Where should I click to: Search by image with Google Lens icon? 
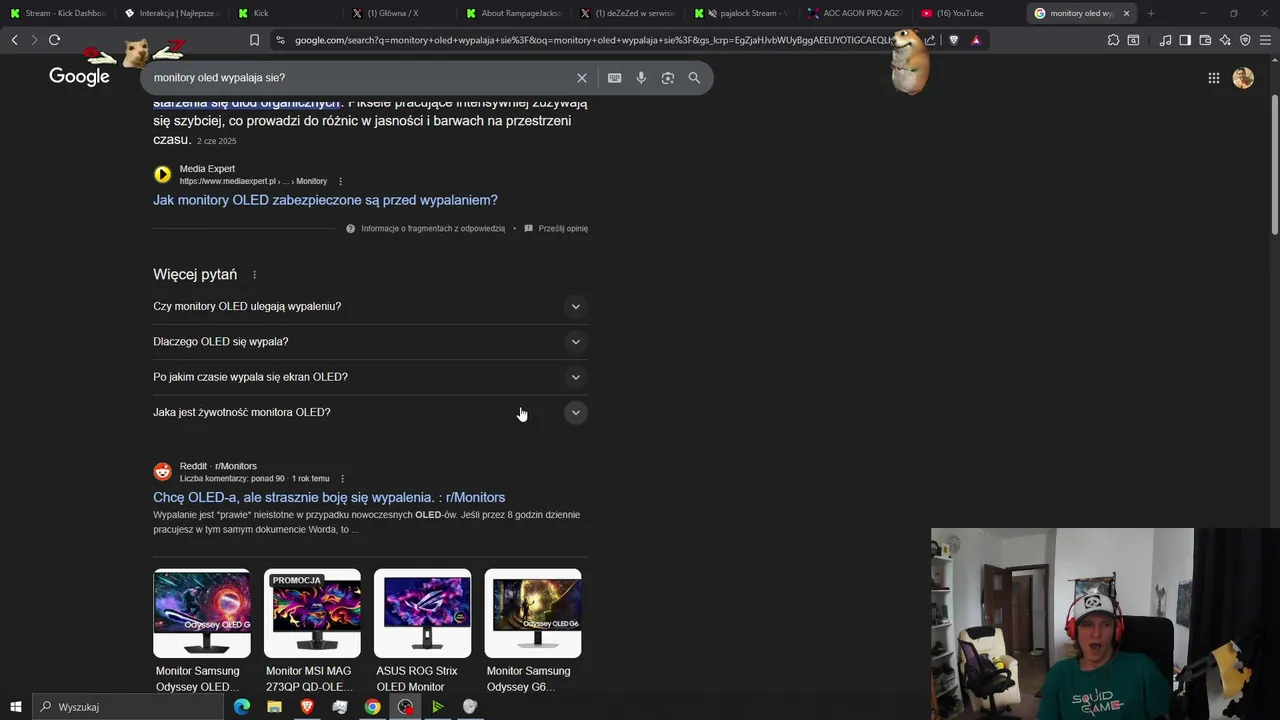coord(668,78)
